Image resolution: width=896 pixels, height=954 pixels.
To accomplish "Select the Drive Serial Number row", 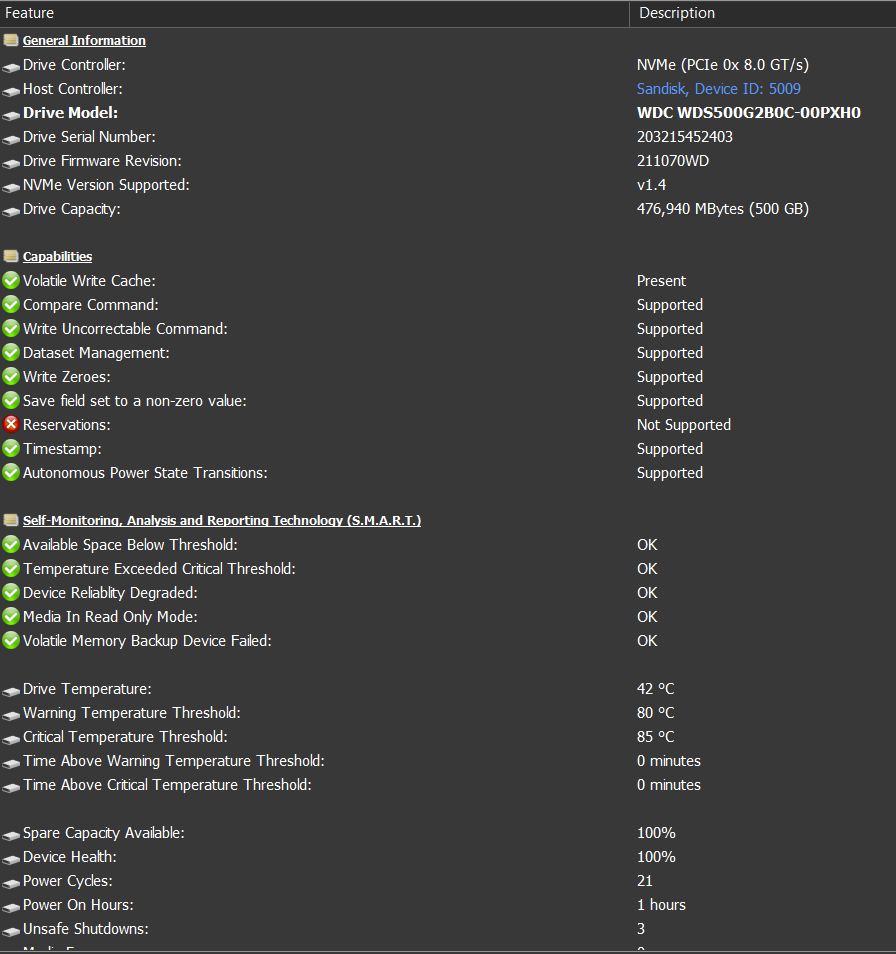I will click(x=448, y=137).
